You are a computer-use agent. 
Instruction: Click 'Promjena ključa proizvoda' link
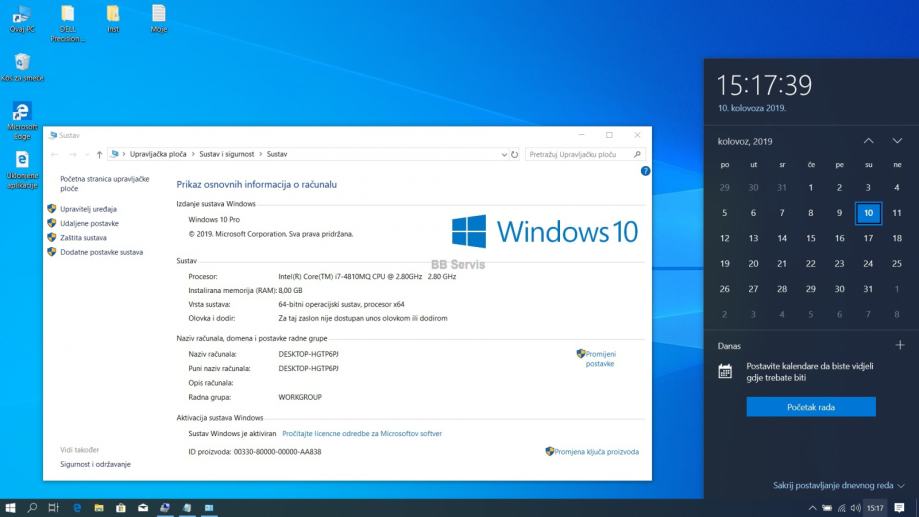pos(596,451)
